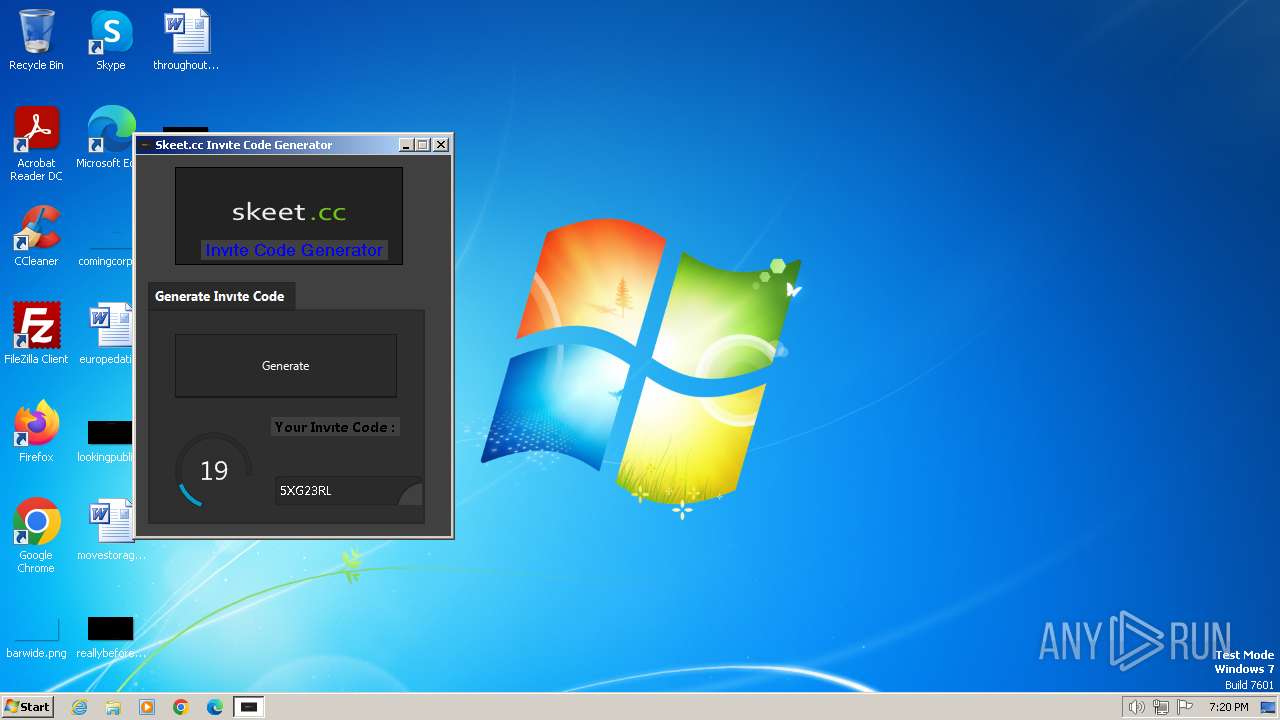Image resolution: width=1280 pixels, height=720 pixels.
Task: Select the Microsoft Edge desktop shortcut
Action: click(108, 138)
